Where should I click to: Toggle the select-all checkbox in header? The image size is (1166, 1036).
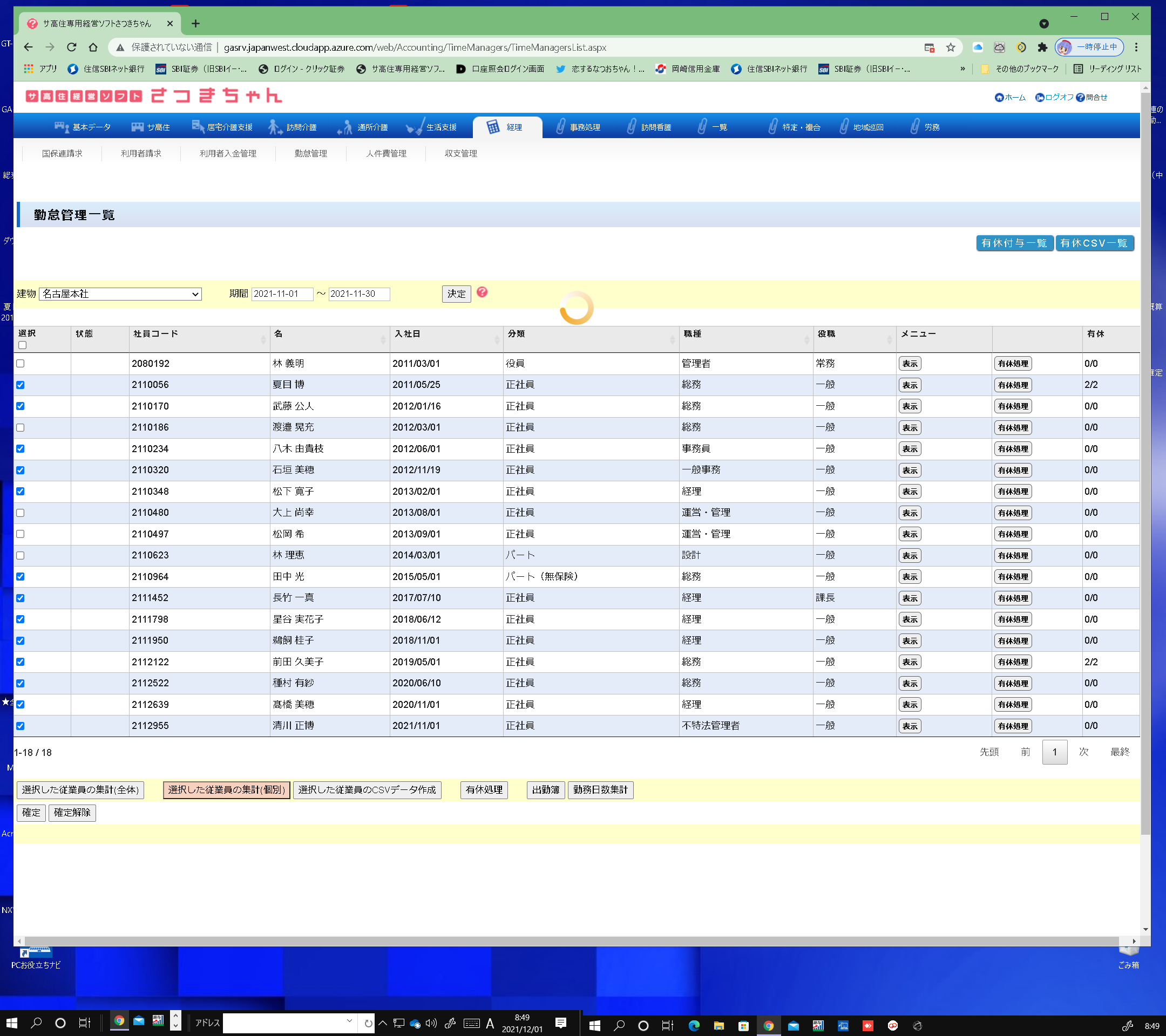[x=22, y=345]
